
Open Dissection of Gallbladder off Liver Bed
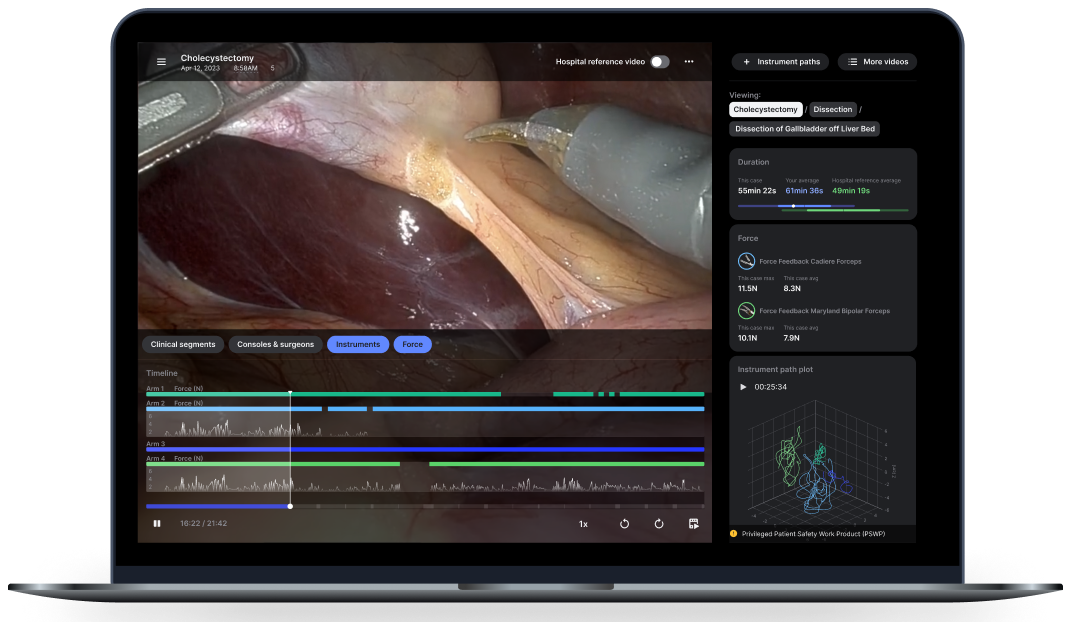[804, 128]
